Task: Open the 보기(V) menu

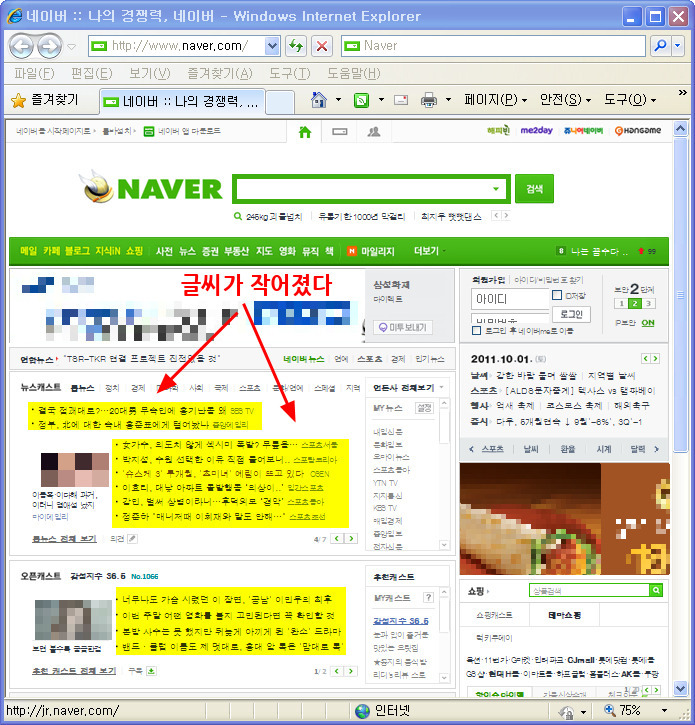Action: pyautogui.click(x=149, y=73)
